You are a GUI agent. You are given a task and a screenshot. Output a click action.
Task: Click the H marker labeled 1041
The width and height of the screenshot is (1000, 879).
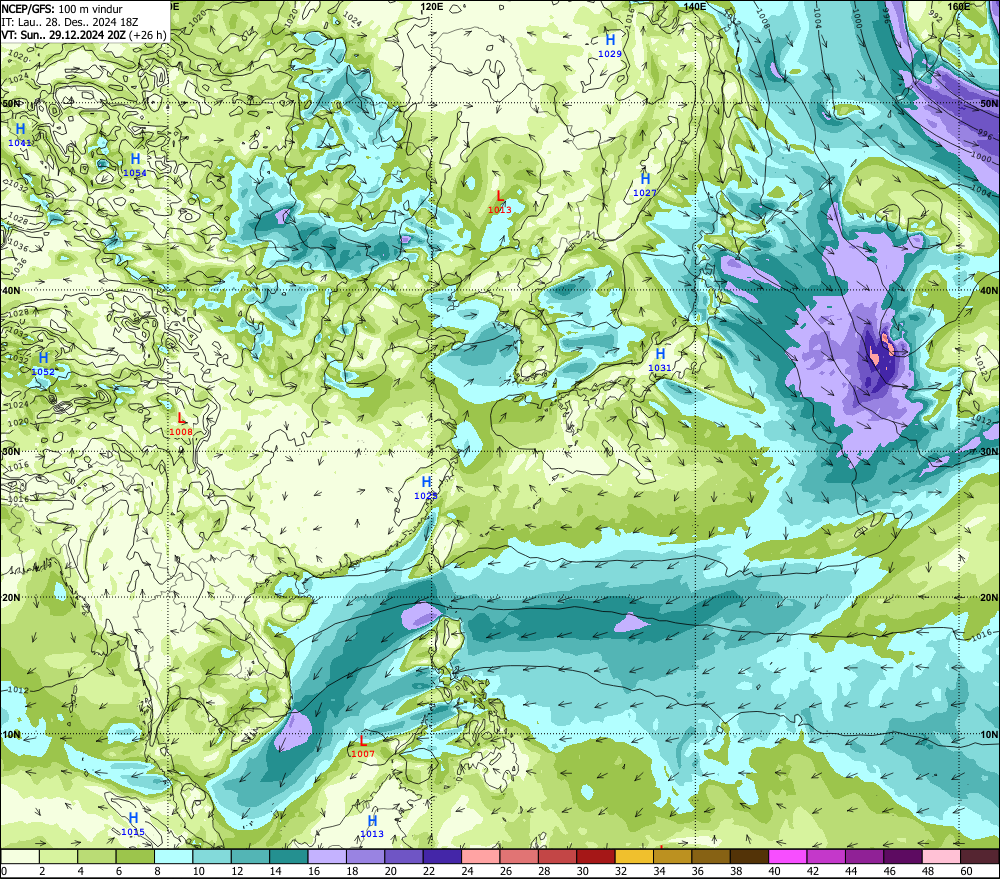[x=20, y=129]
